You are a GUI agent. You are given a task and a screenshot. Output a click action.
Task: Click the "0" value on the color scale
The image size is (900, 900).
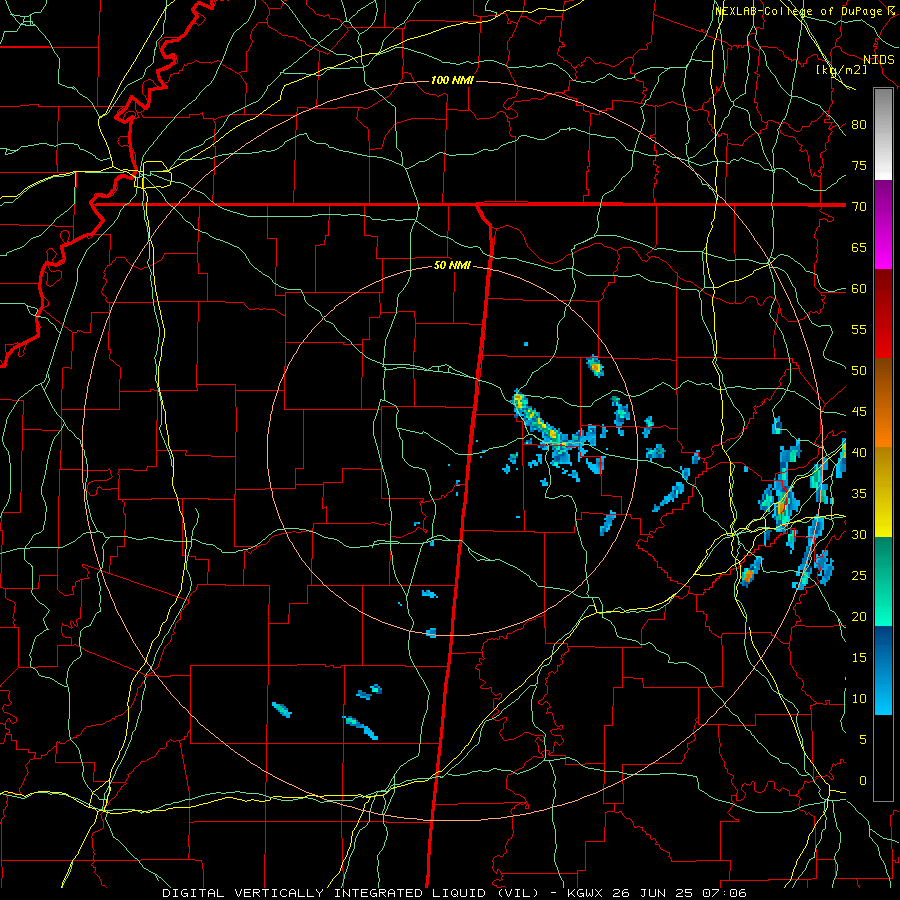pyautogui.click(x=863, y=781)
